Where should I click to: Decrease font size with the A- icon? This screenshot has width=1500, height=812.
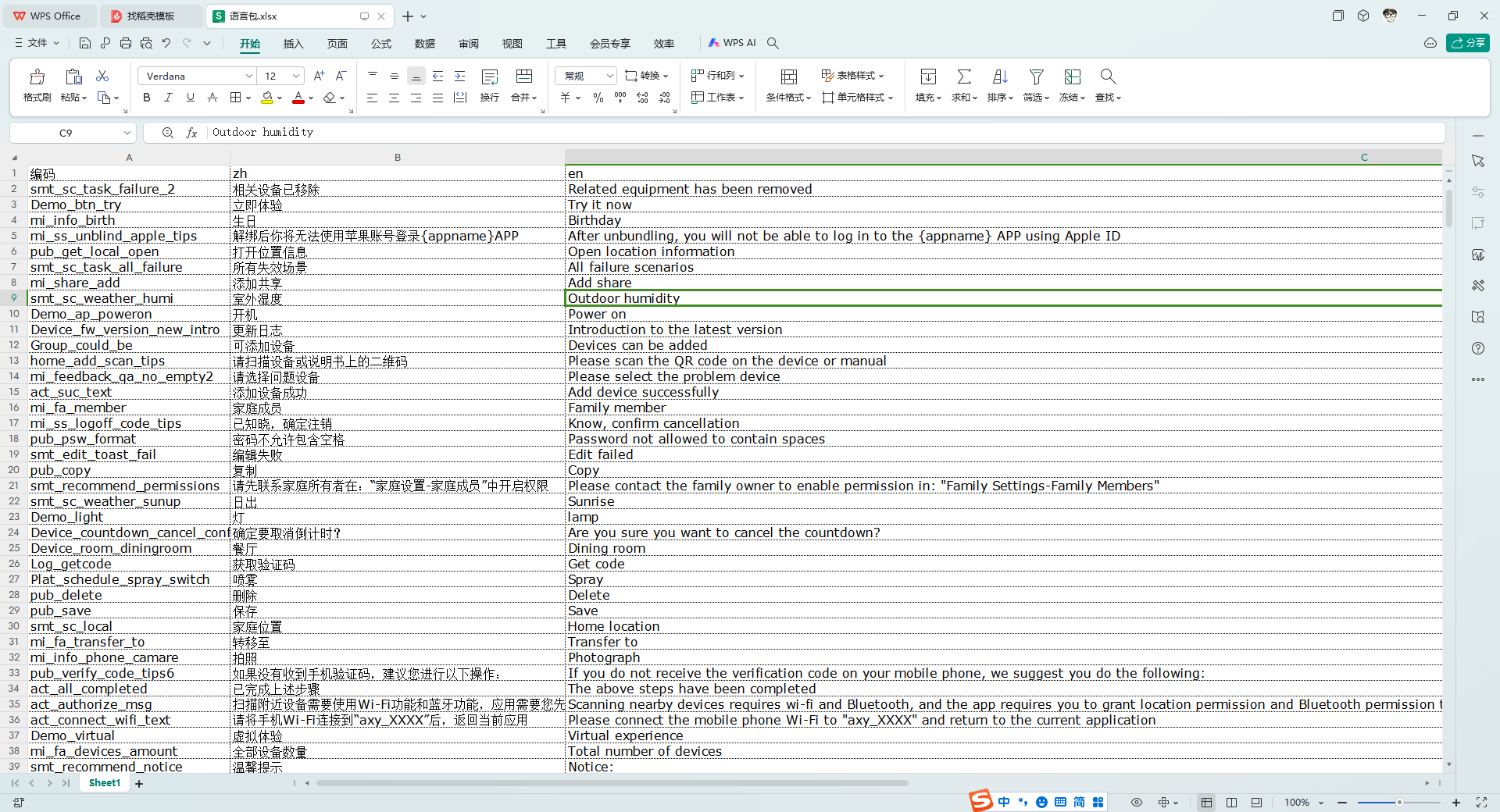point(341,76)
